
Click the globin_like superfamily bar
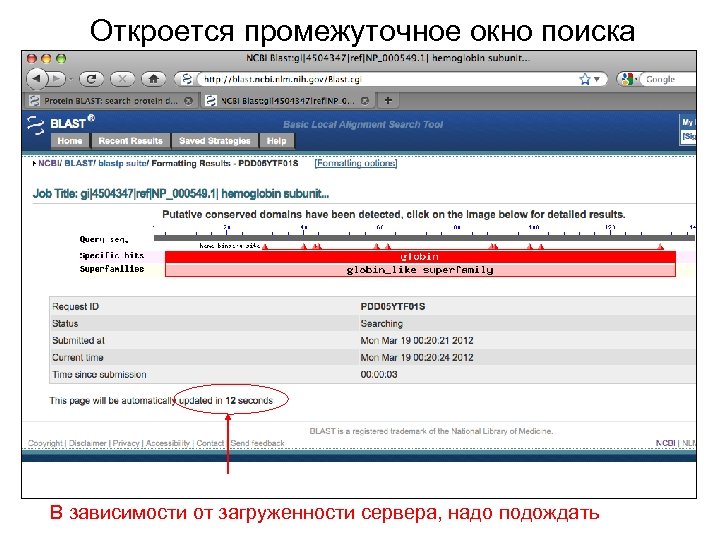click(420, 270)
